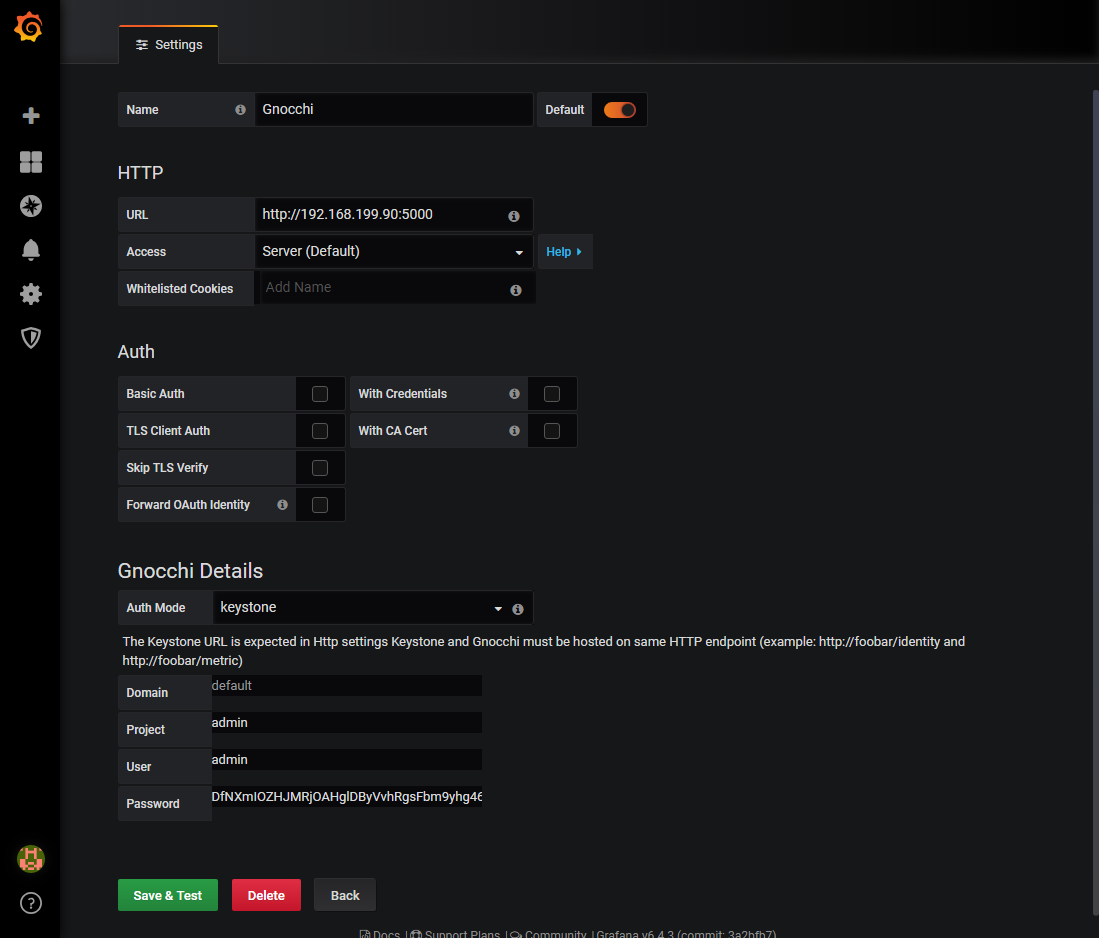Show the Name field info tooltip
Viewport: 1099px width, 938px height.
pyautogui.click(x=240, y=109)
